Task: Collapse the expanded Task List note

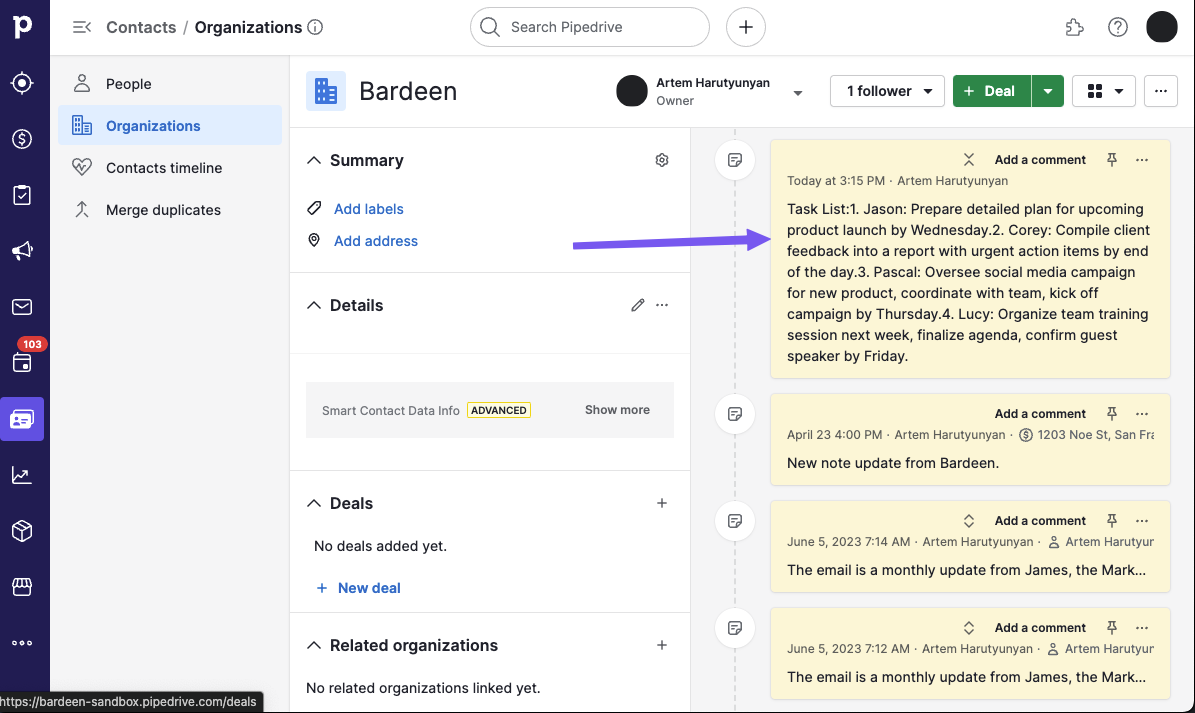Action: [x=969, y=159]
